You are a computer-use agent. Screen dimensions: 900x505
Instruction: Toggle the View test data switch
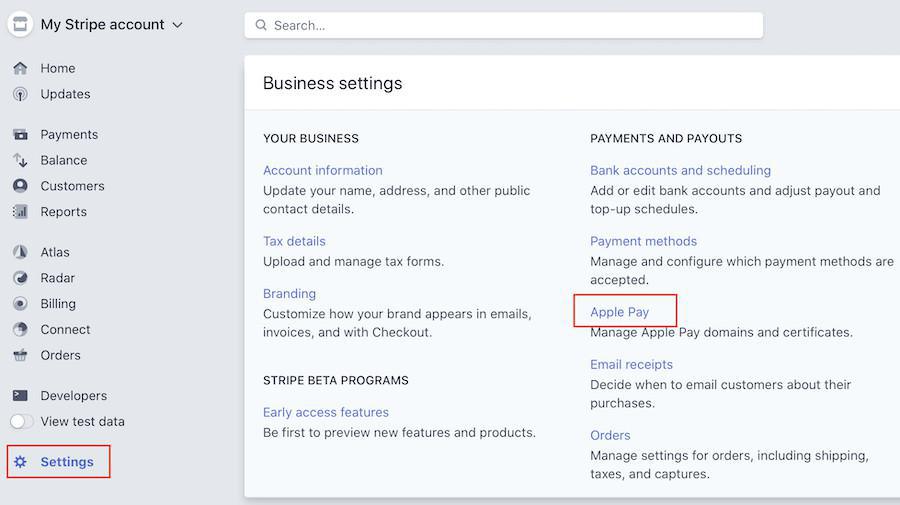22,422
